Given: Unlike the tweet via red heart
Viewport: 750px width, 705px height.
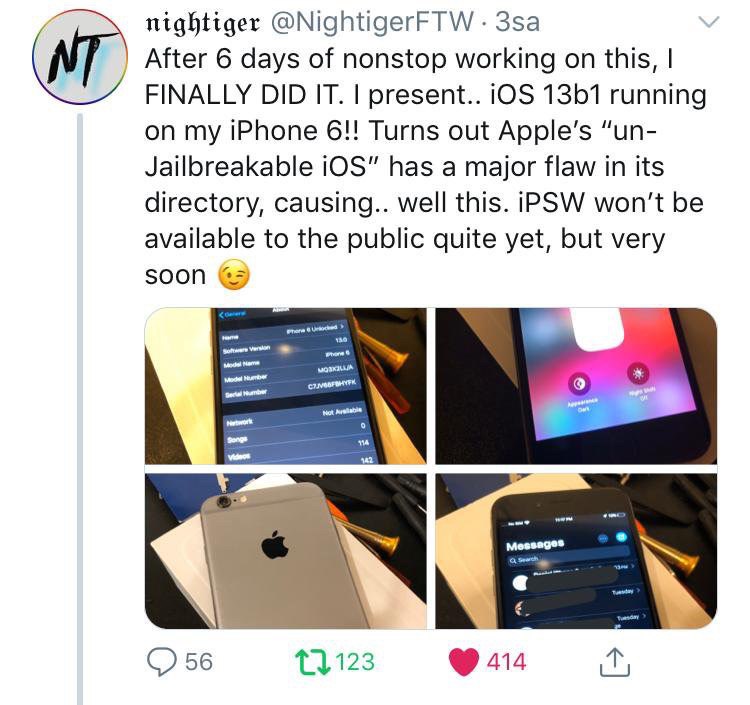Looking at the screenshot, I should click(463, 662).
